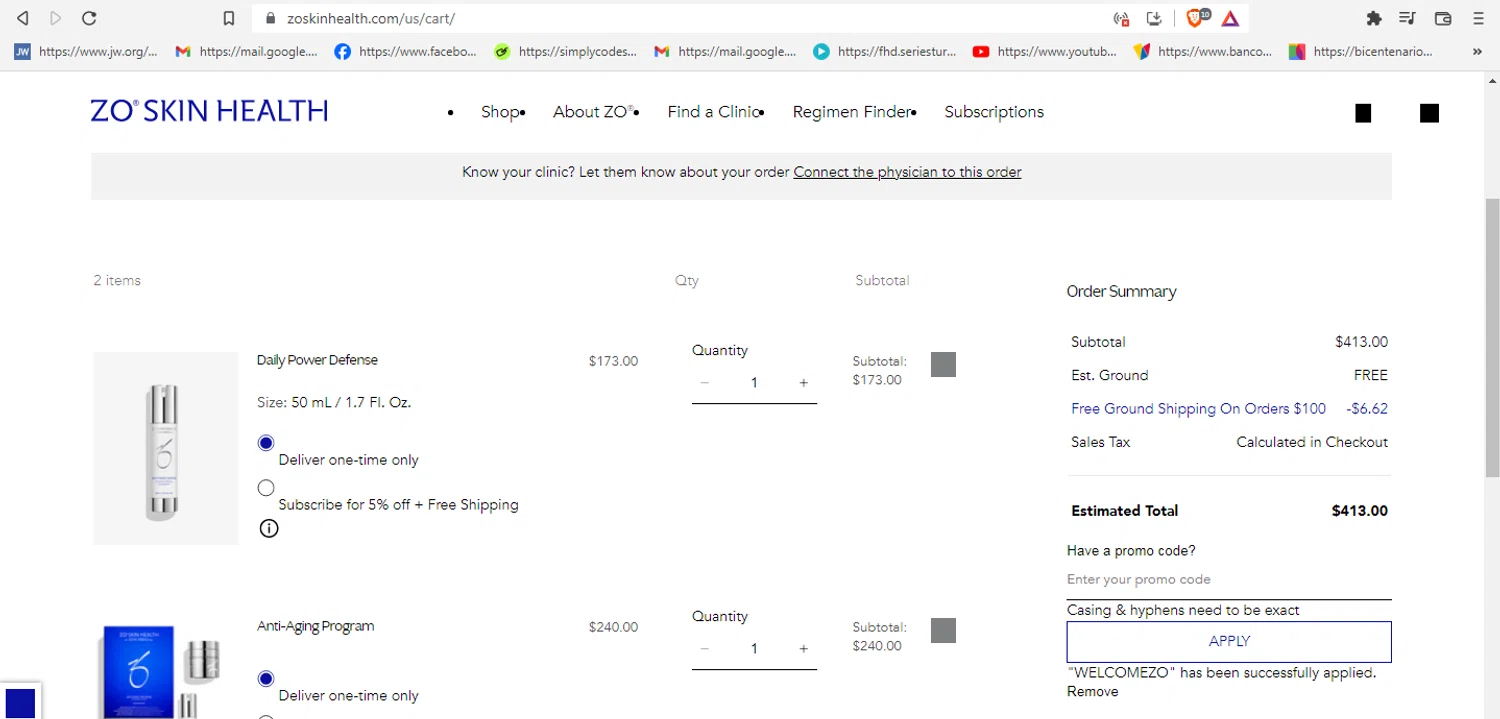Open Regimen Finder
Image resolution: width=1500 pixels, height=719 pixels.
click(852, 112)
